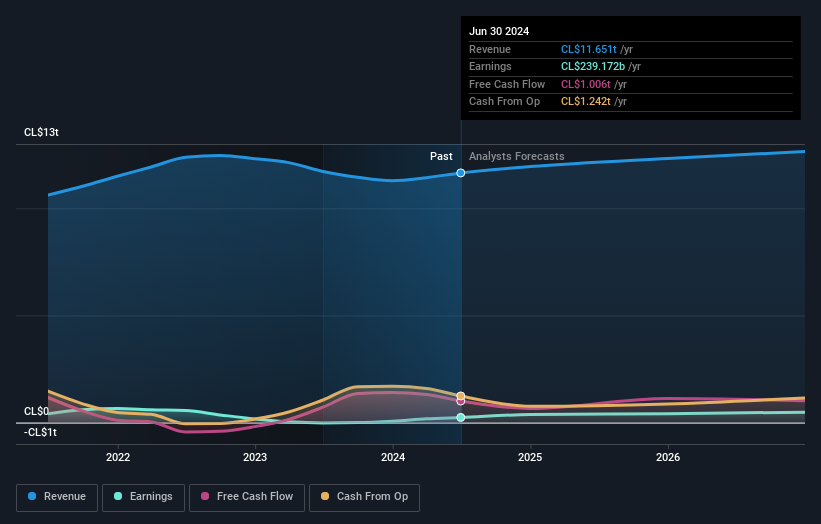Click the Free Cash Flow pink data point marker

coord(461,402)
